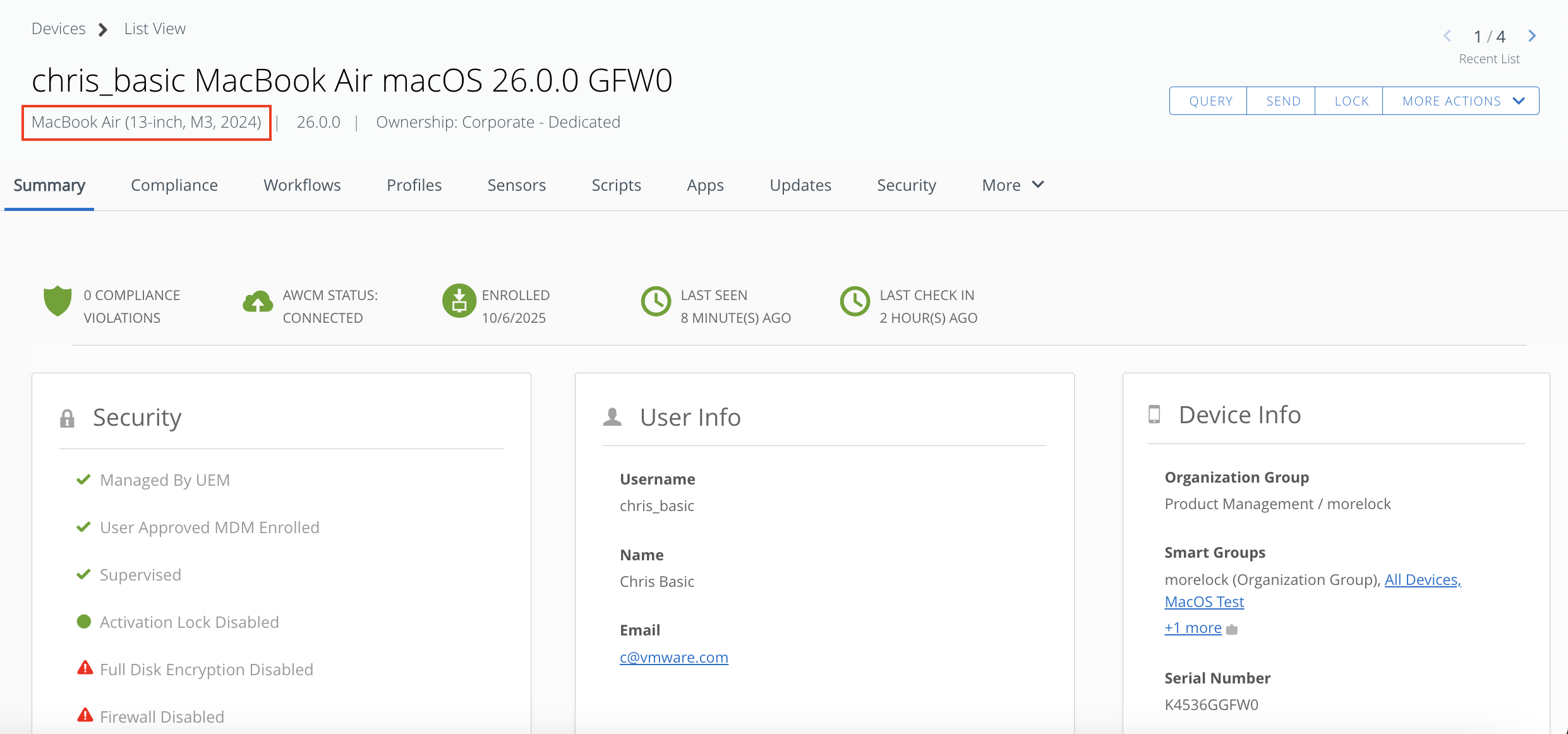Expand the More tabs dropdown
The width and height of the screenshot is (1568, 734).
tap(1013, 185)
